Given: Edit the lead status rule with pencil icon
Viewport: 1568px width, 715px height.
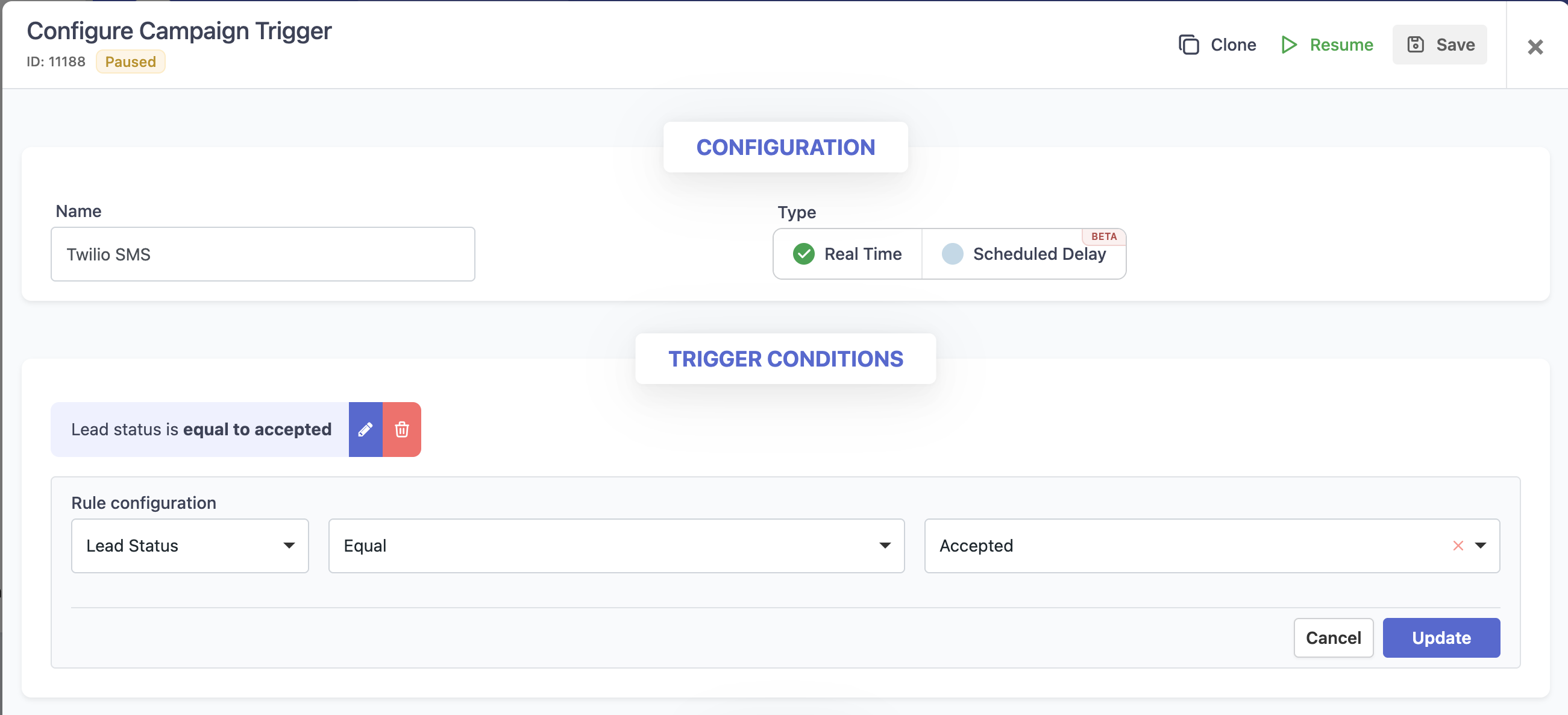Looking at the screenshot, I should (365, 429).
